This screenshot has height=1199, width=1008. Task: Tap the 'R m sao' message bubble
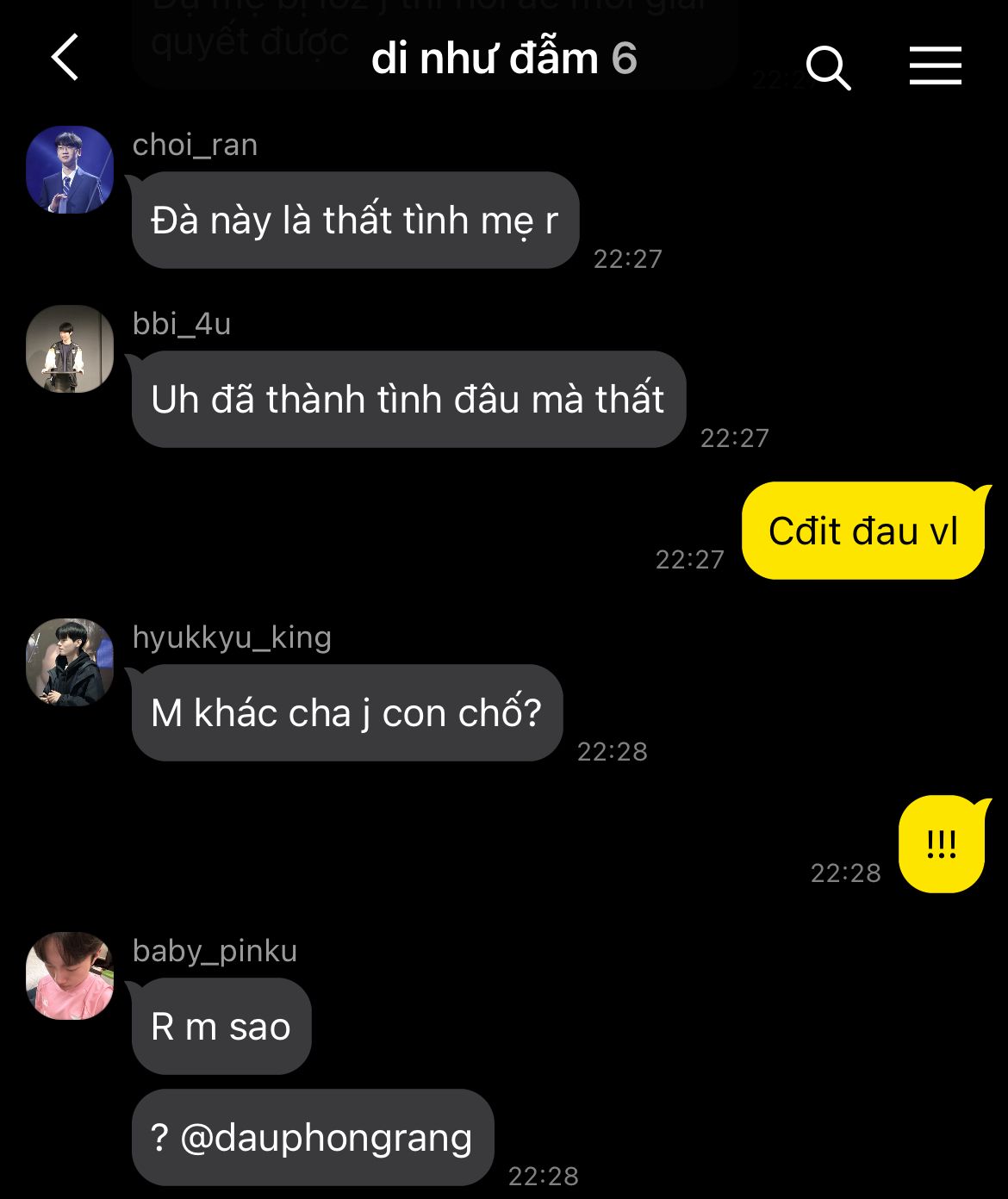(x=221, y=1027)
